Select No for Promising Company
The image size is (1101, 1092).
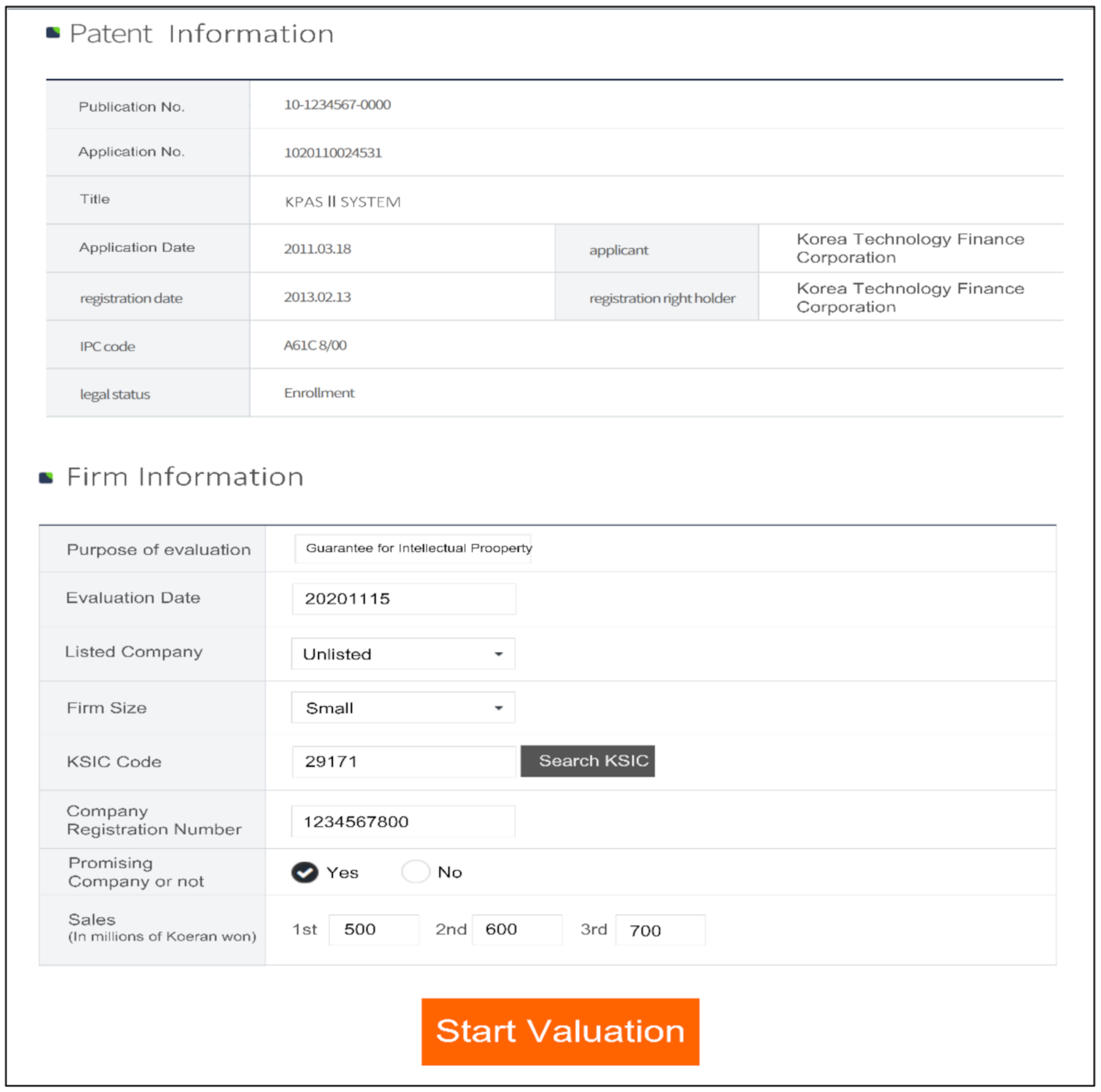point(416,871)
